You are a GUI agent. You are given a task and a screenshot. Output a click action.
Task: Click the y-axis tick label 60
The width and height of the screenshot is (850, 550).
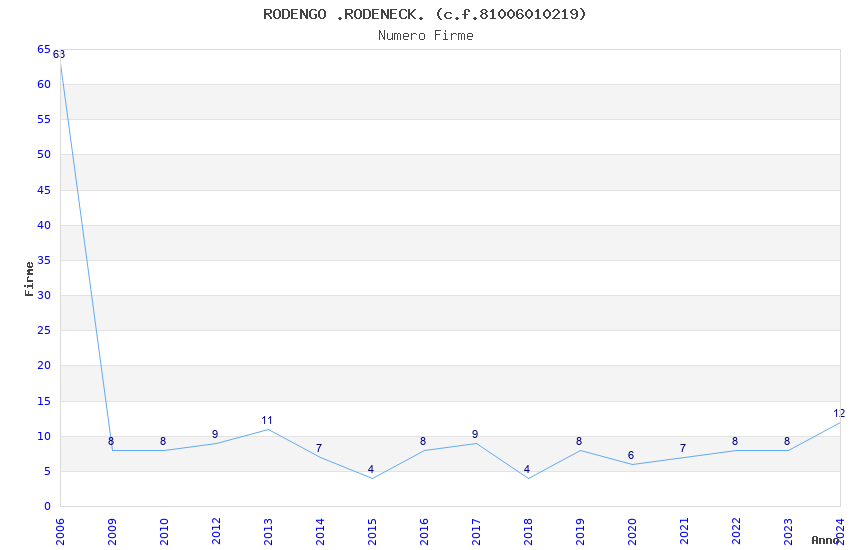[44, 85]
